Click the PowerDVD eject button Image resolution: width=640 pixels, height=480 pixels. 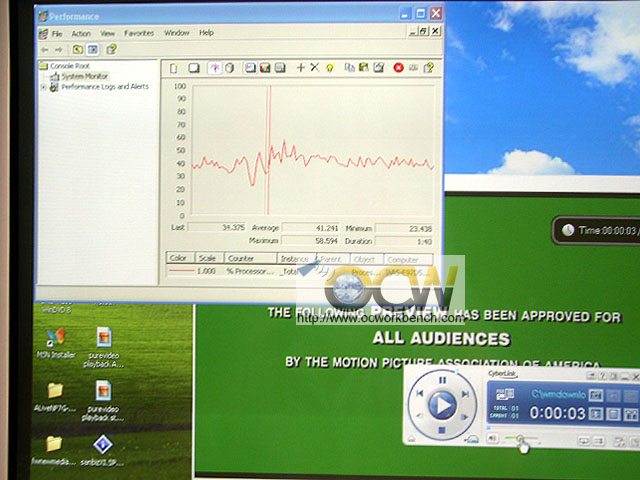coord(411,439)
